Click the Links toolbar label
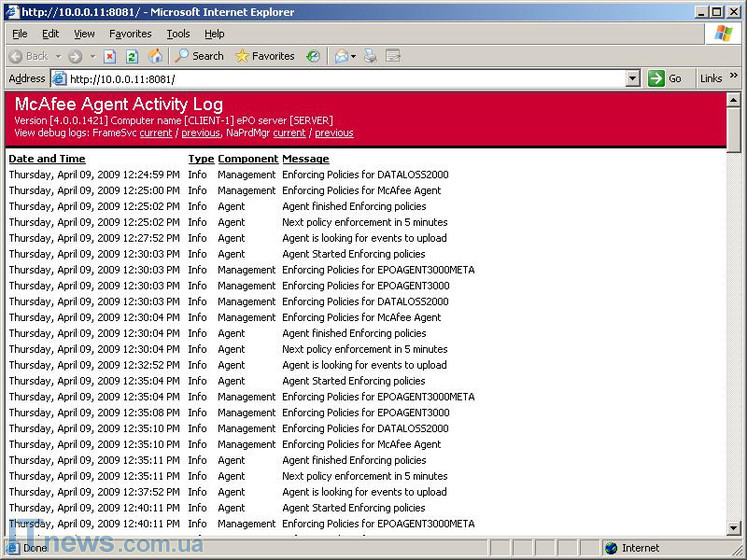The image size is (747, 560). click(711, 79)
